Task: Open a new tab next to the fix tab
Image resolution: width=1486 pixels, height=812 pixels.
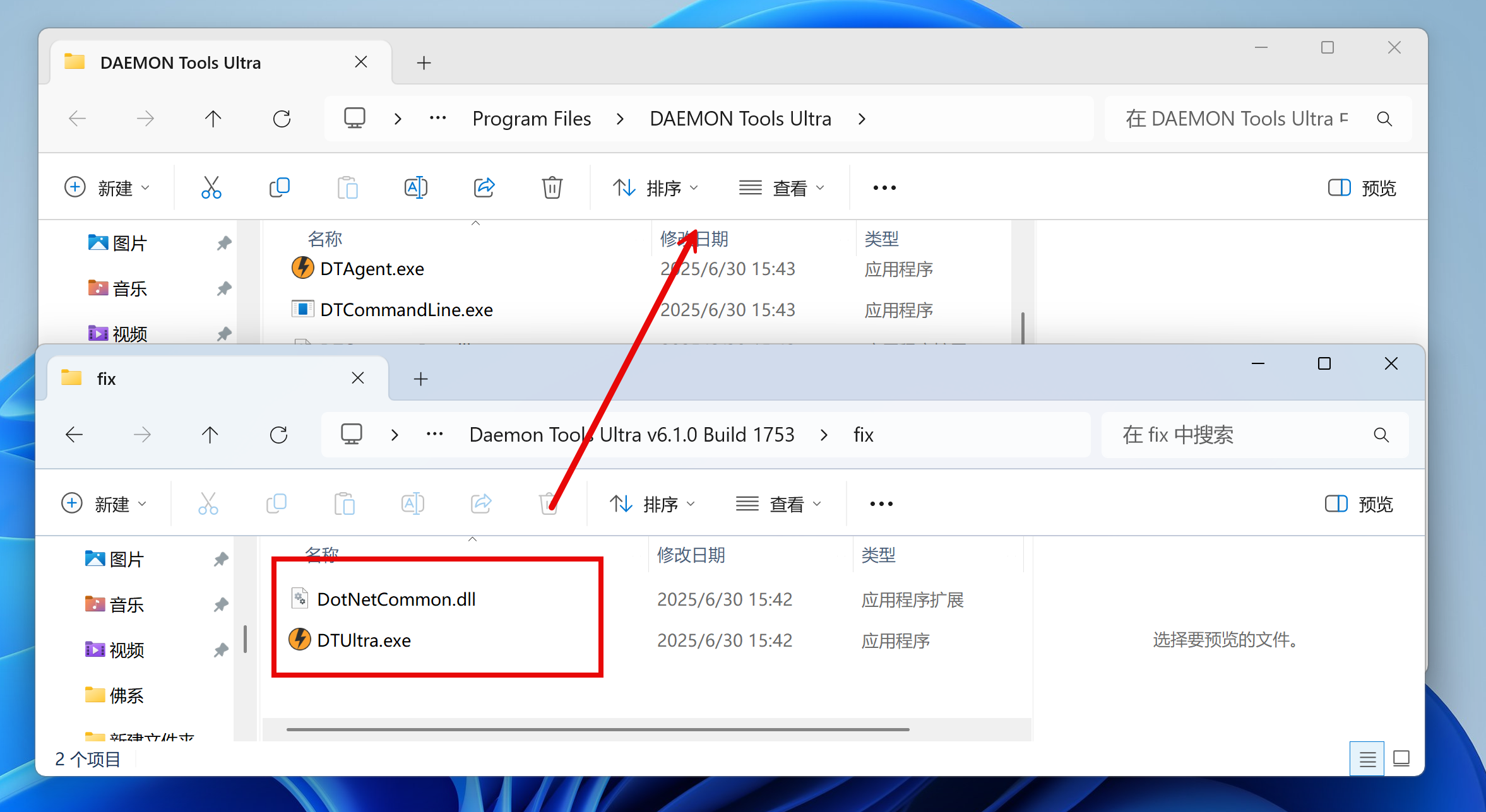Action: 420,379
